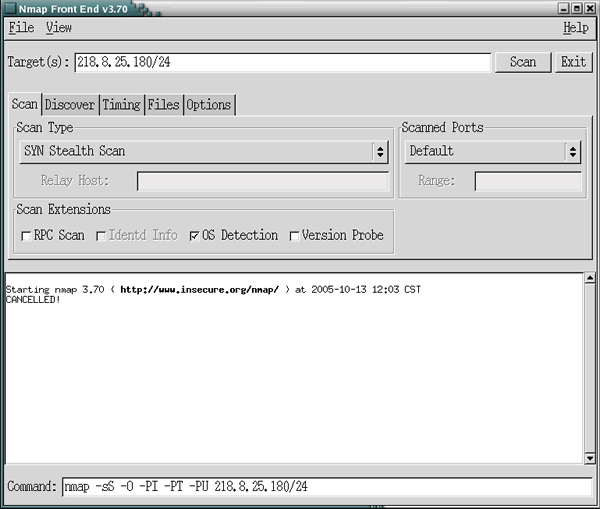Close the Nmap Front End window
Screen dimensions: 600x509
(590, 8)
